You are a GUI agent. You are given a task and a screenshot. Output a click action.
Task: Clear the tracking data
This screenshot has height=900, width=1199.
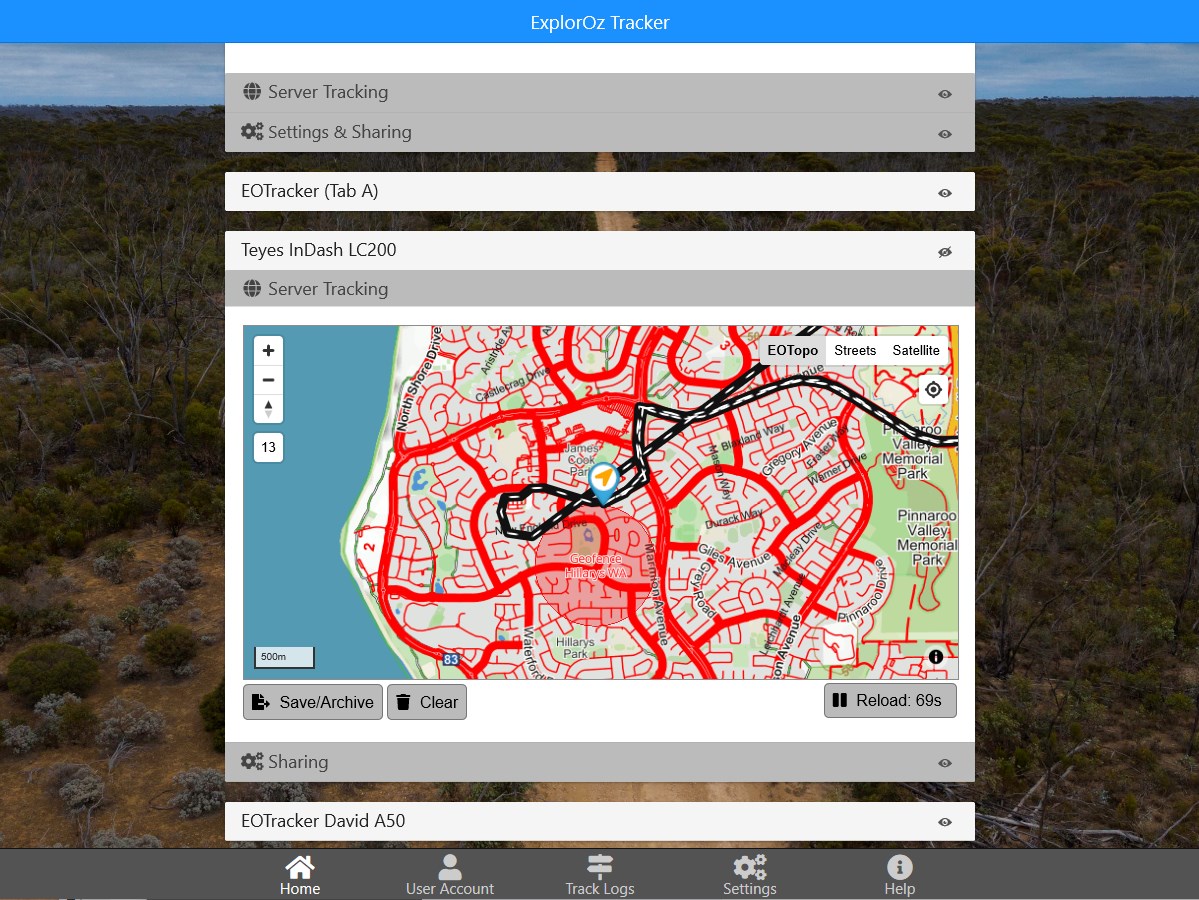pos(427,702)
